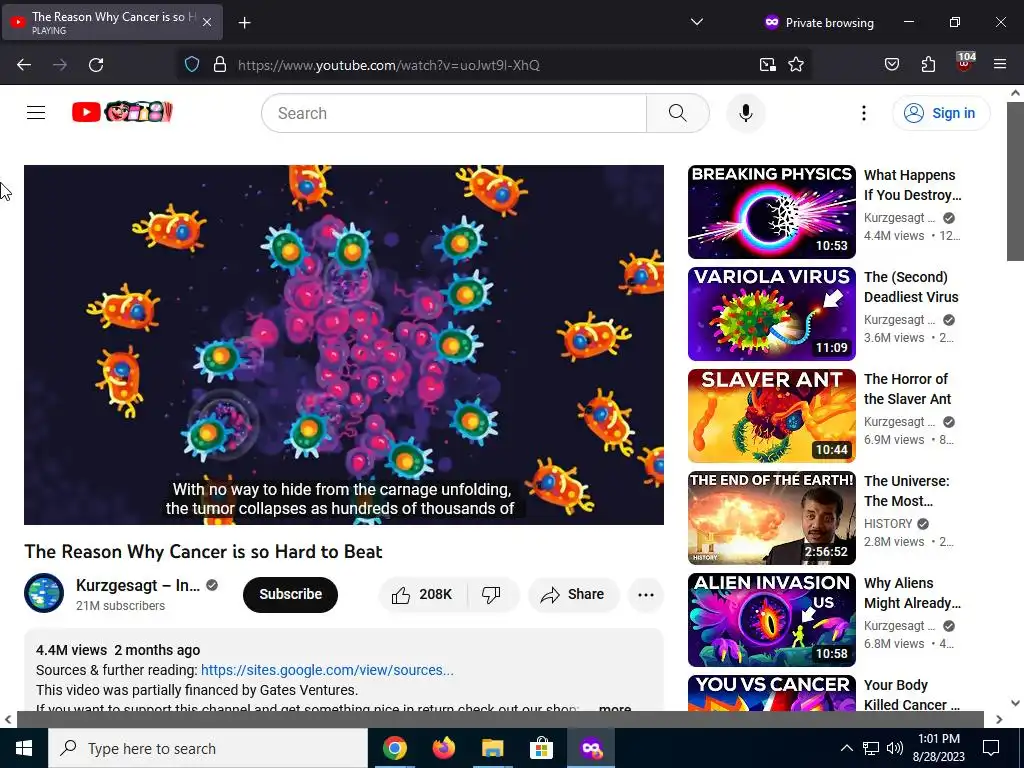
Task: Reload the page in the browser
Action: pos(96,65)
